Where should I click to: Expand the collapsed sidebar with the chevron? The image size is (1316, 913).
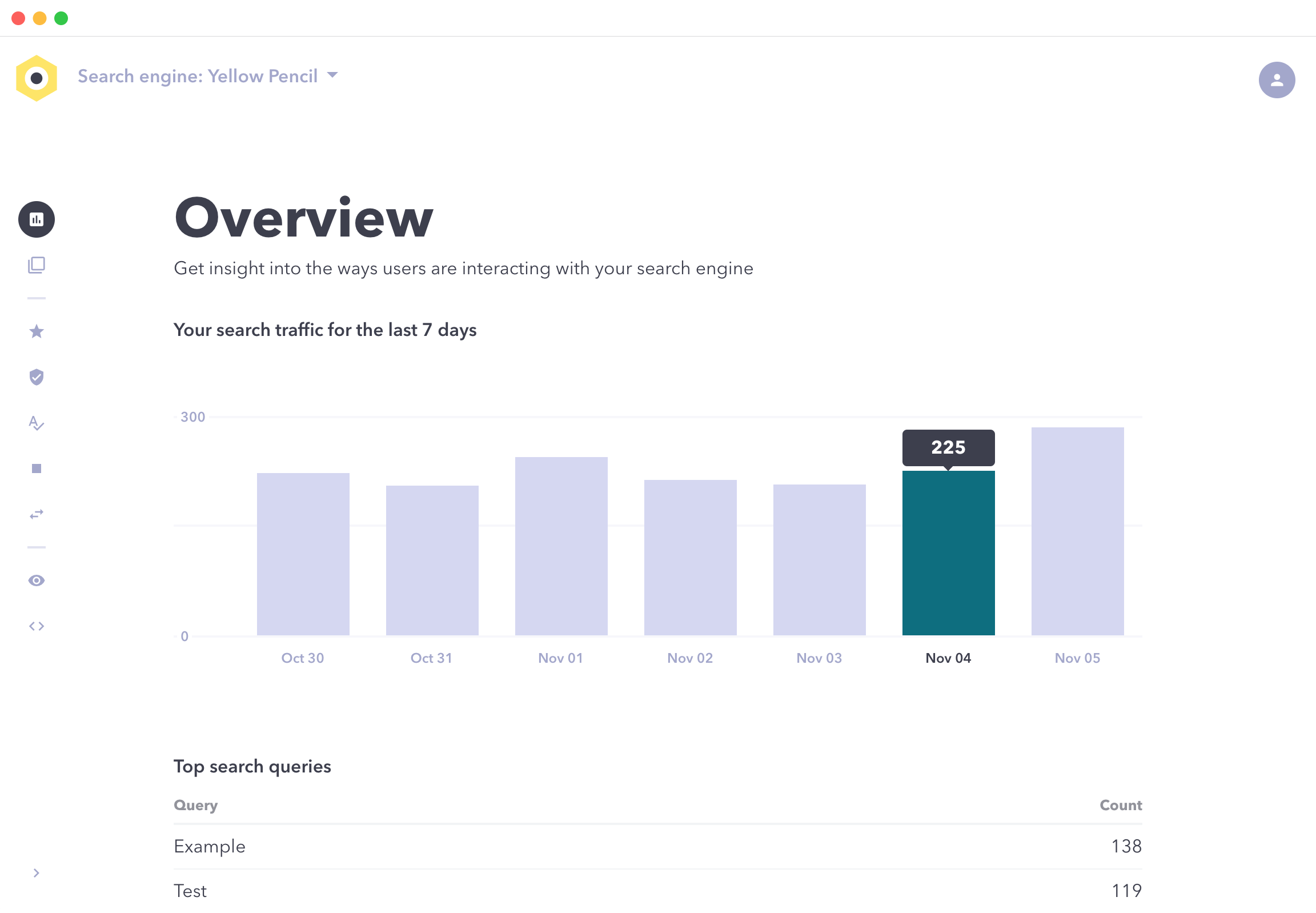(36, 873)
